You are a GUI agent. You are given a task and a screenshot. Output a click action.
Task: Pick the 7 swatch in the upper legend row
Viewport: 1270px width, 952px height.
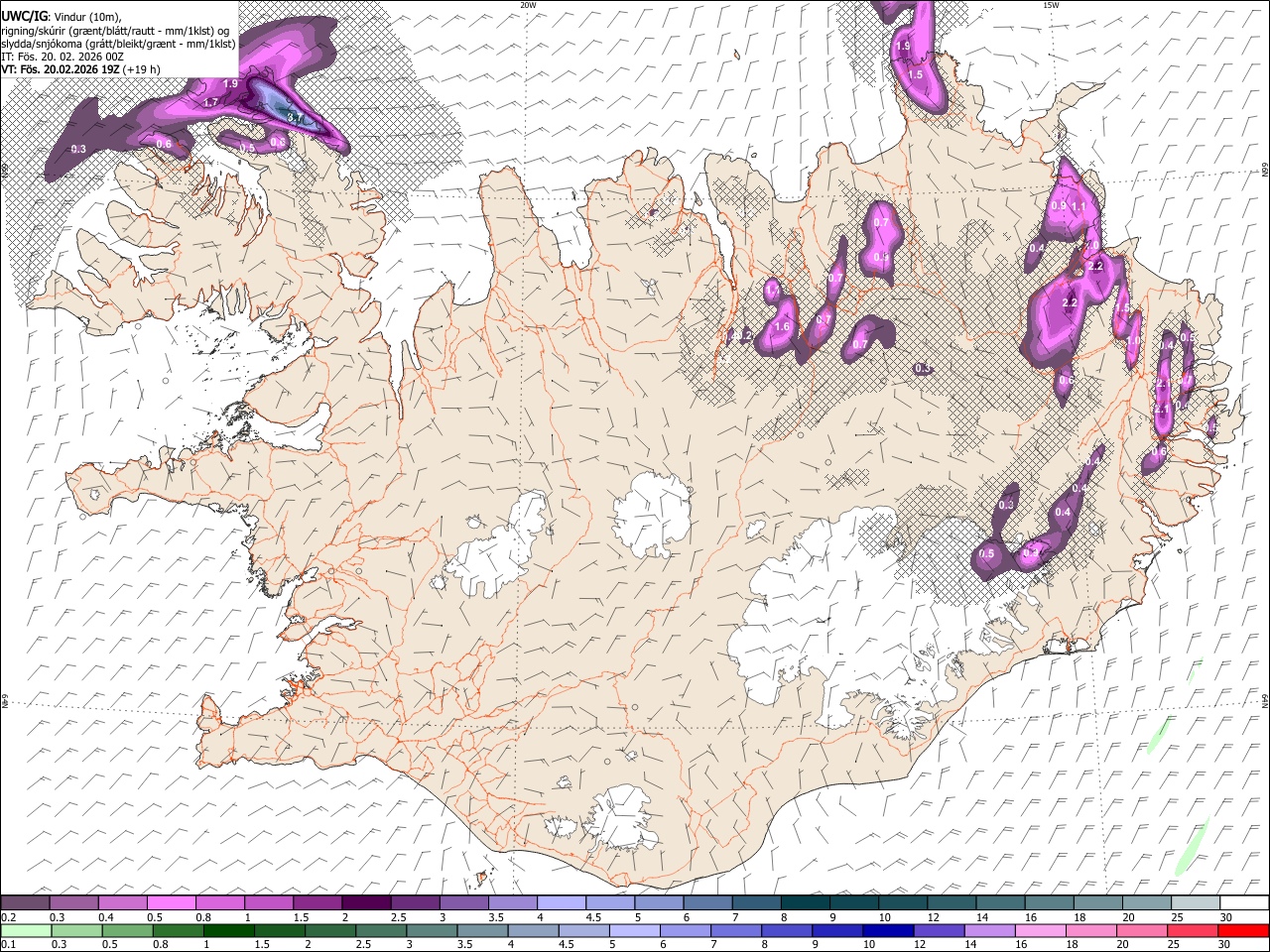[x=756, y=902]
